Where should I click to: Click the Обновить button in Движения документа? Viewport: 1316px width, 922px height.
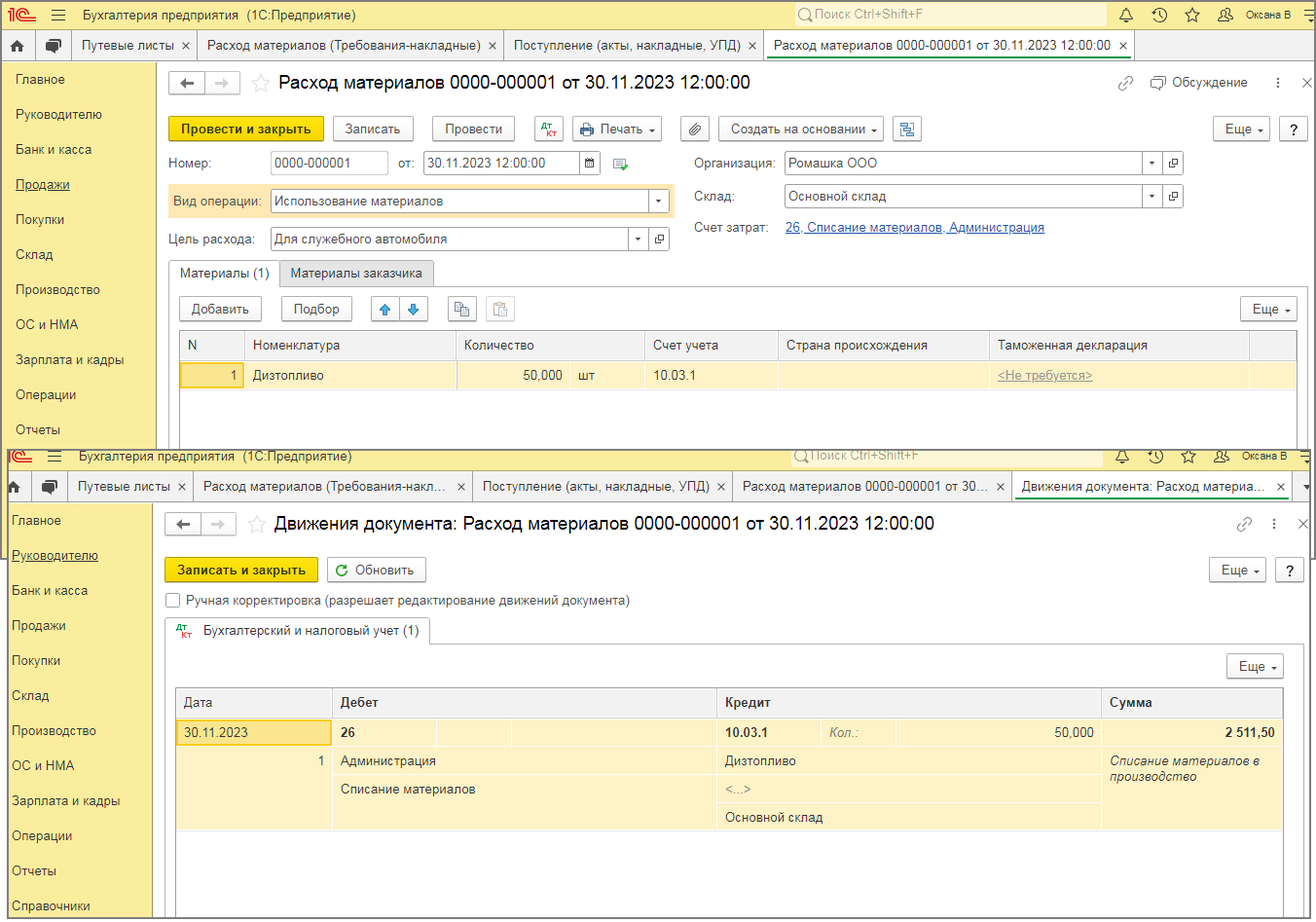377,571
